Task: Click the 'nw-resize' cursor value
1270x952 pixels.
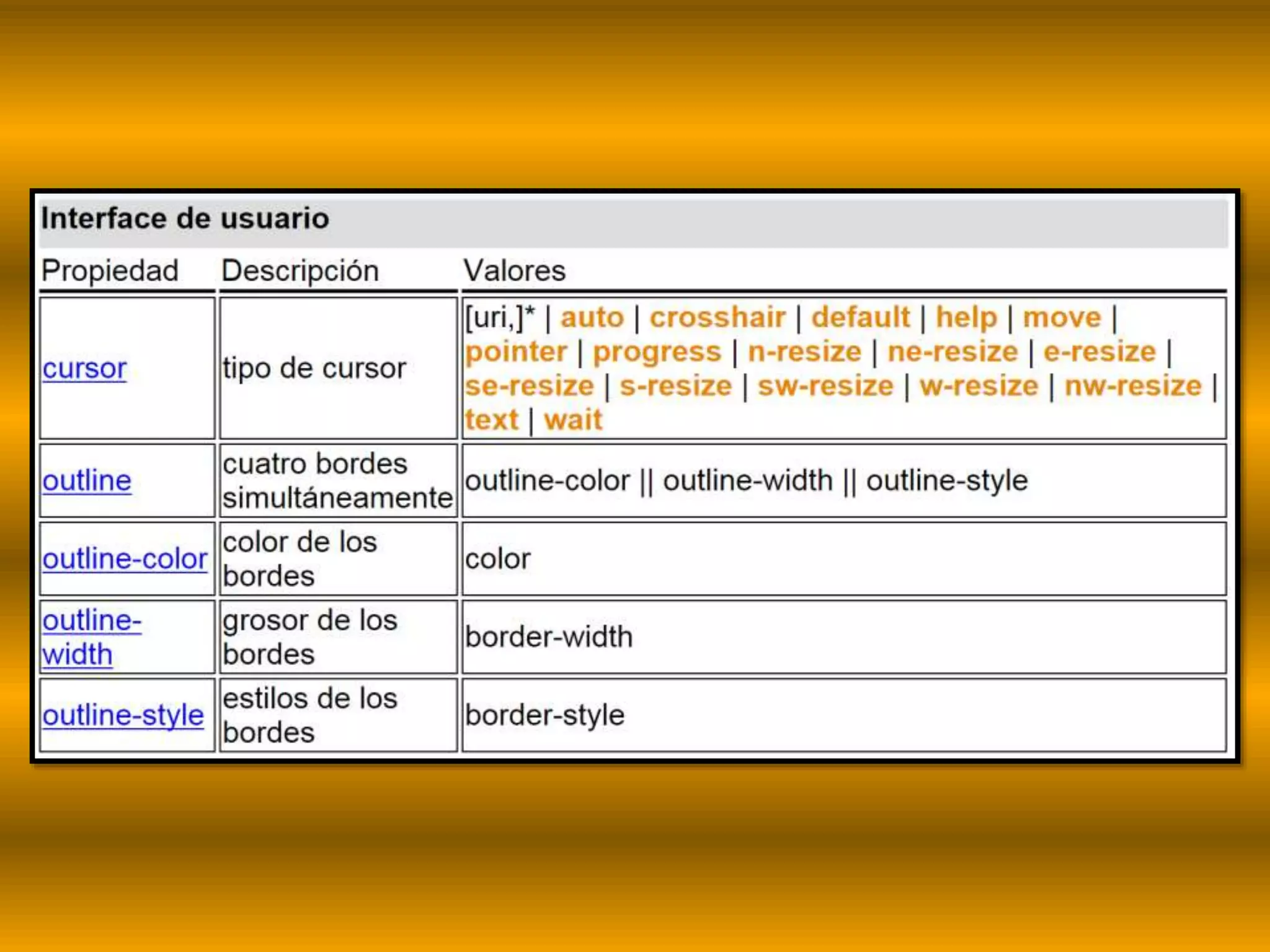Action: (x=1134, y=386)
